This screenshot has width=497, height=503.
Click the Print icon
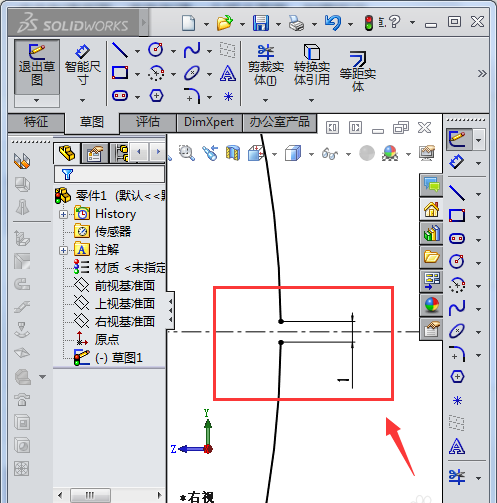point(296,24)
